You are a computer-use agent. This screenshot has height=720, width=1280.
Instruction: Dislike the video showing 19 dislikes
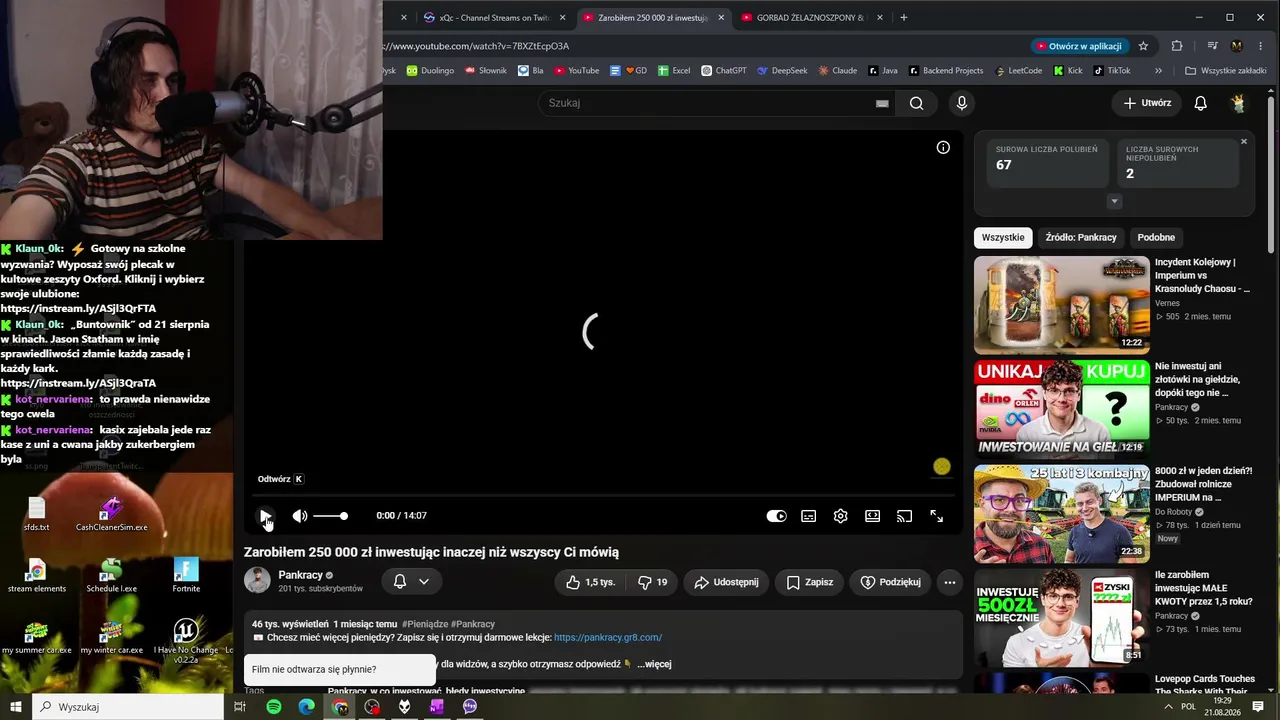(653, 582)
